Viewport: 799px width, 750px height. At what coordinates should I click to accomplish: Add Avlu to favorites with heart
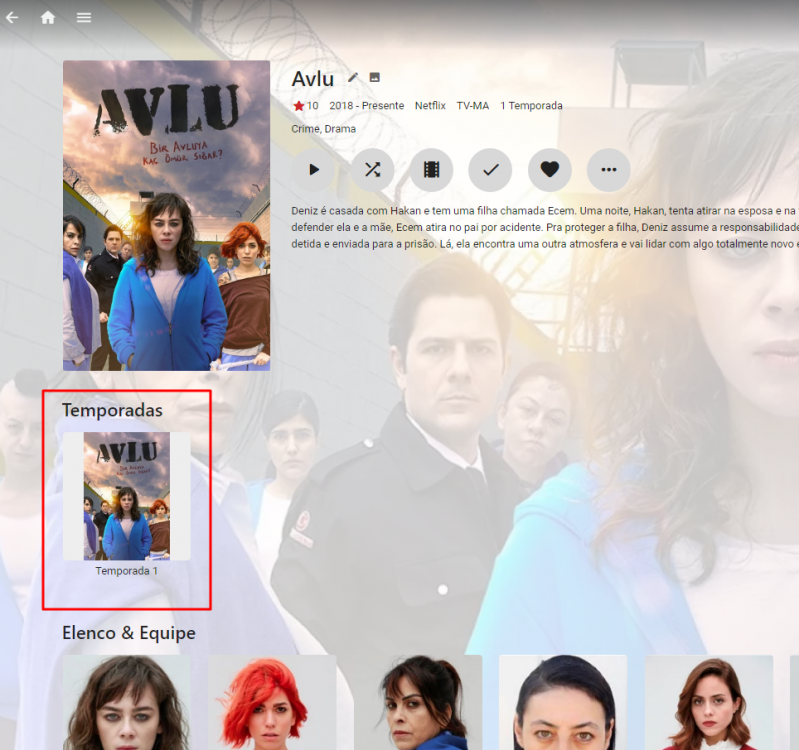click(x=549, y=170)
